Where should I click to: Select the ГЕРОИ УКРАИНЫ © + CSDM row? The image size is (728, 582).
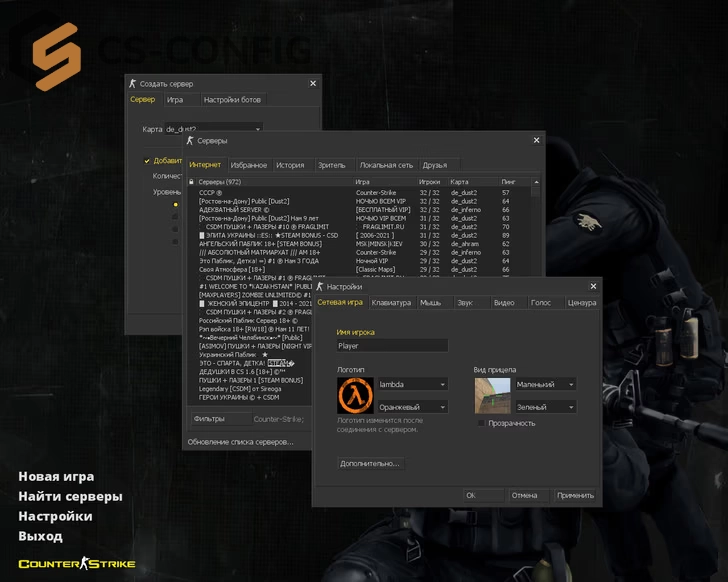coord(250,397)
